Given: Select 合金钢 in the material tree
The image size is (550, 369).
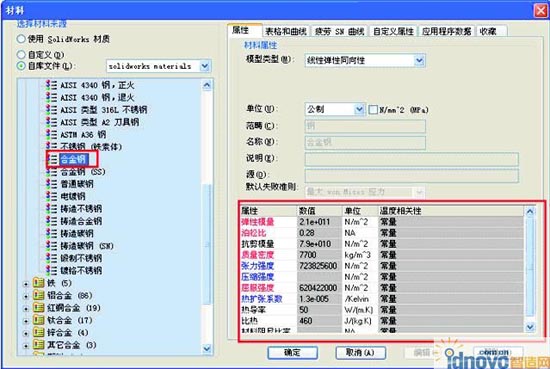Looking at the screenshot, I should 73,159.
